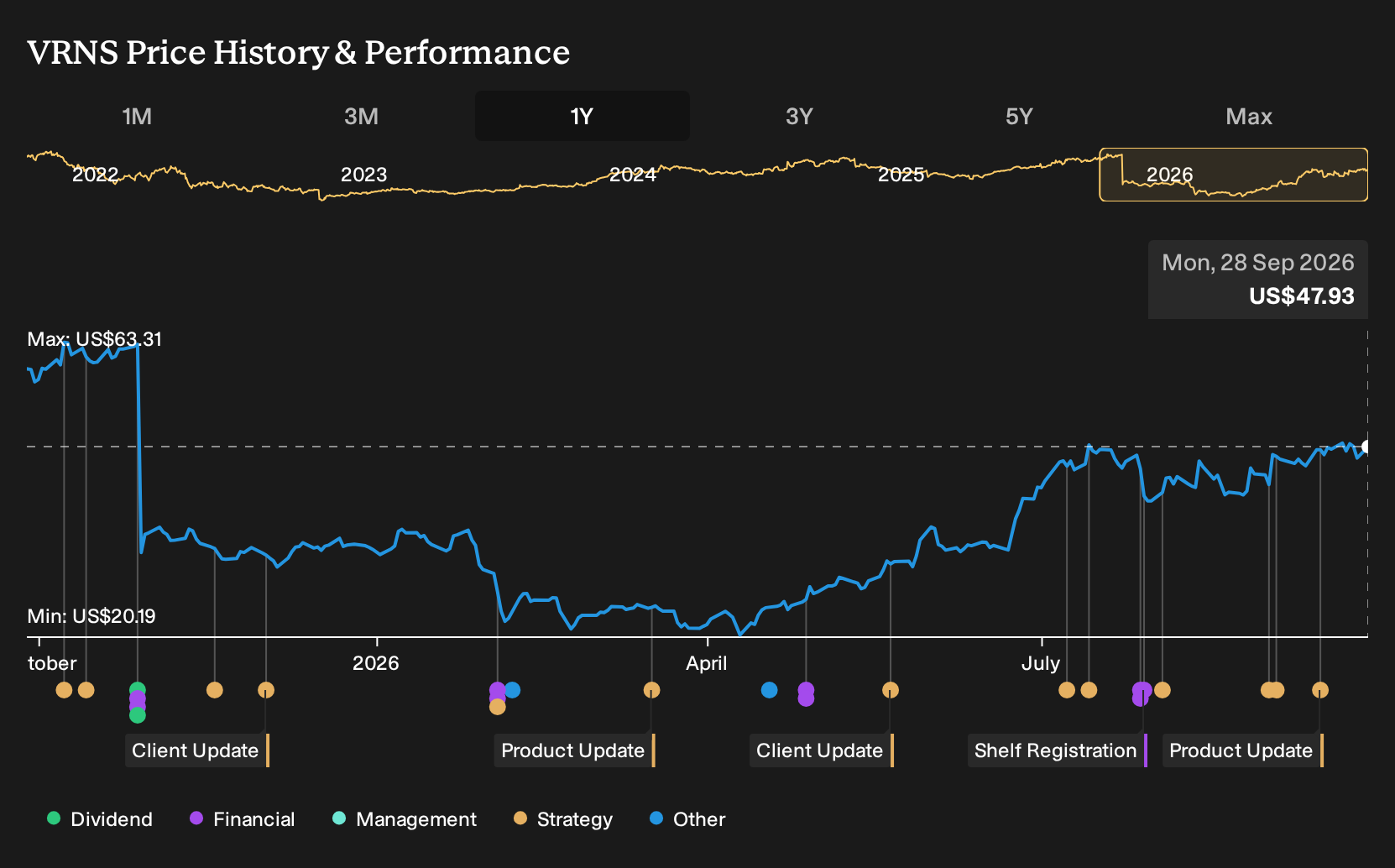Open the 5Y time range view
The height and width of the screenshot is (868, 1395).
1019,116
